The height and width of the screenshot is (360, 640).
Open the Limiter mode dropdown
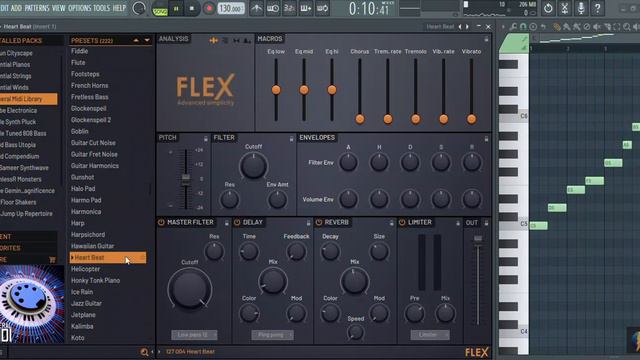(x=430, y=335)
